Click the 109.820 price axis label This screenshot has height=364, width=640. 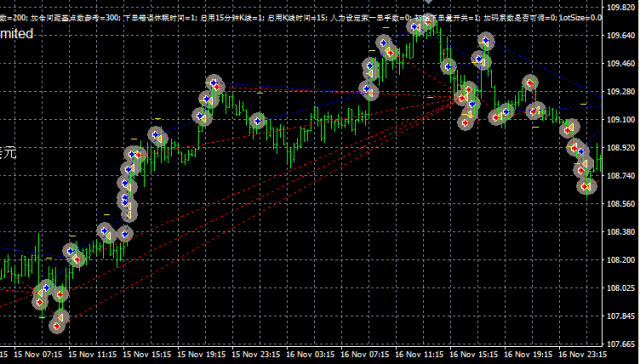[620, 7]
